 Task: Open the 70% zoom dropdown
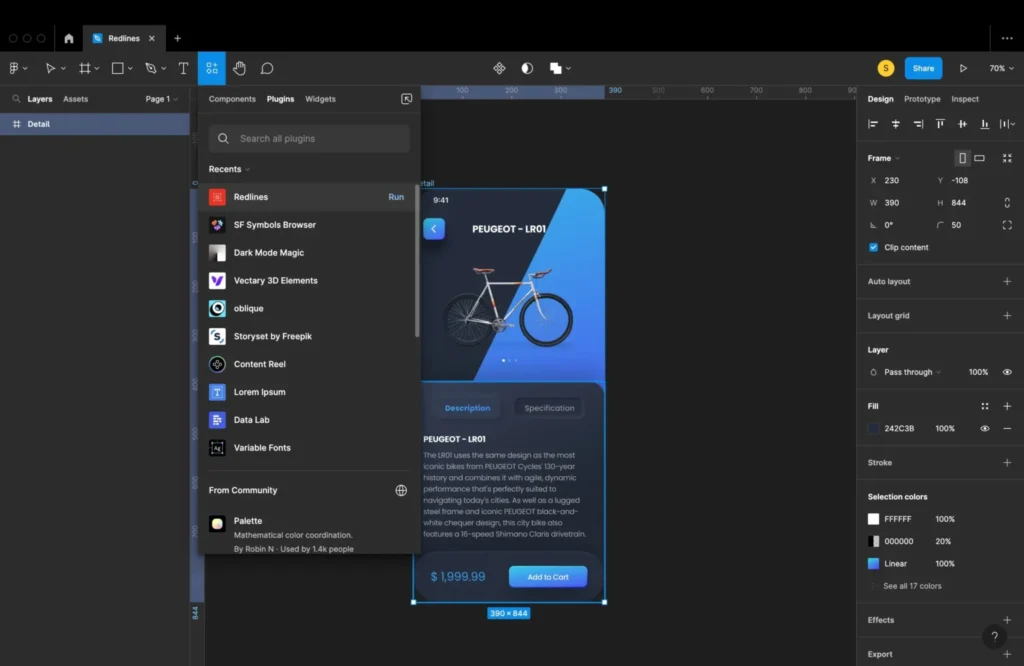tap(1001, 68)
